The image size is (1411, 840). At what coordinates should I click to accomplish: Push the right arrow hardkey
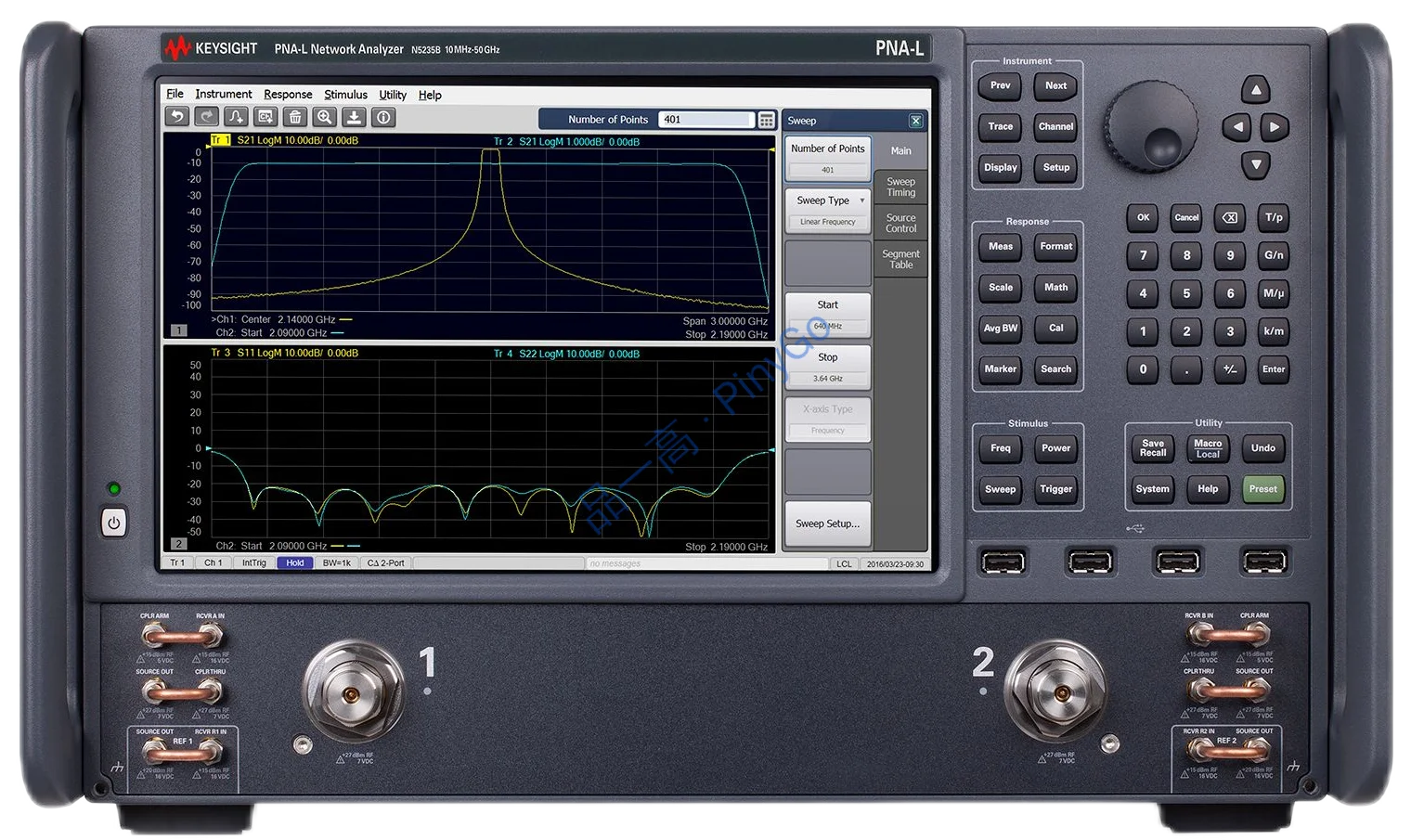(1275, 127)
